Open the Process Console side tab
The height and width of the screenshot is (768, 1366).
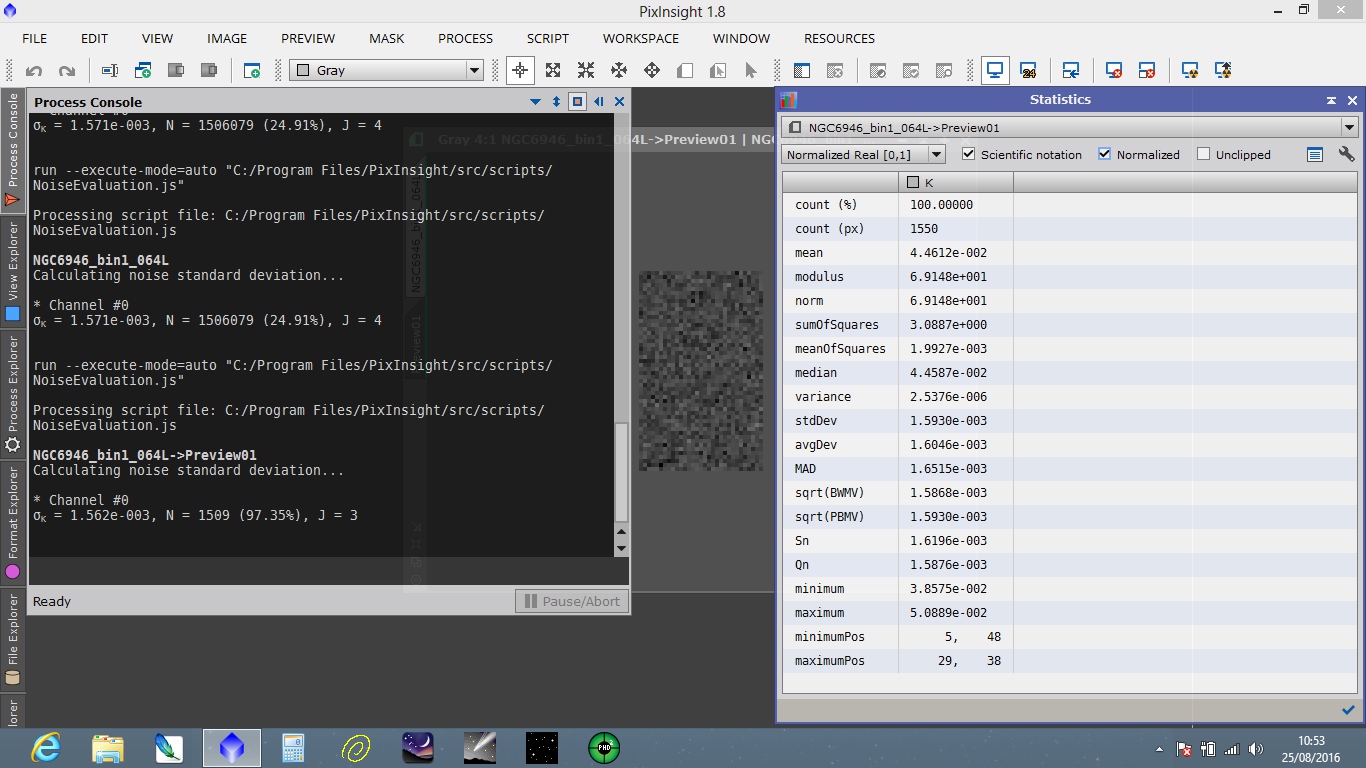[x=13, y=149]
